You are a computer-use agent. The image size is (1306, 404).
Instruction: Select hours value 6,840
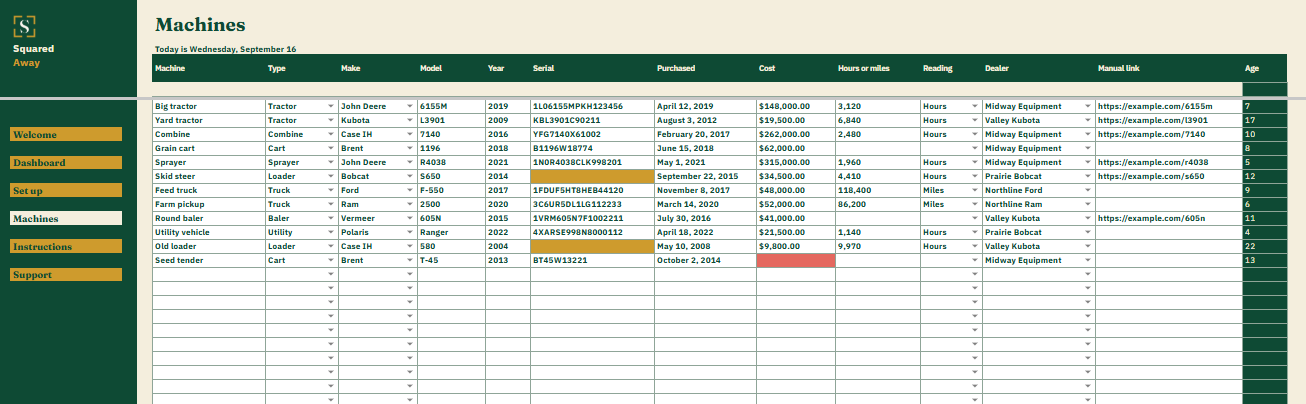coord(877,120)
